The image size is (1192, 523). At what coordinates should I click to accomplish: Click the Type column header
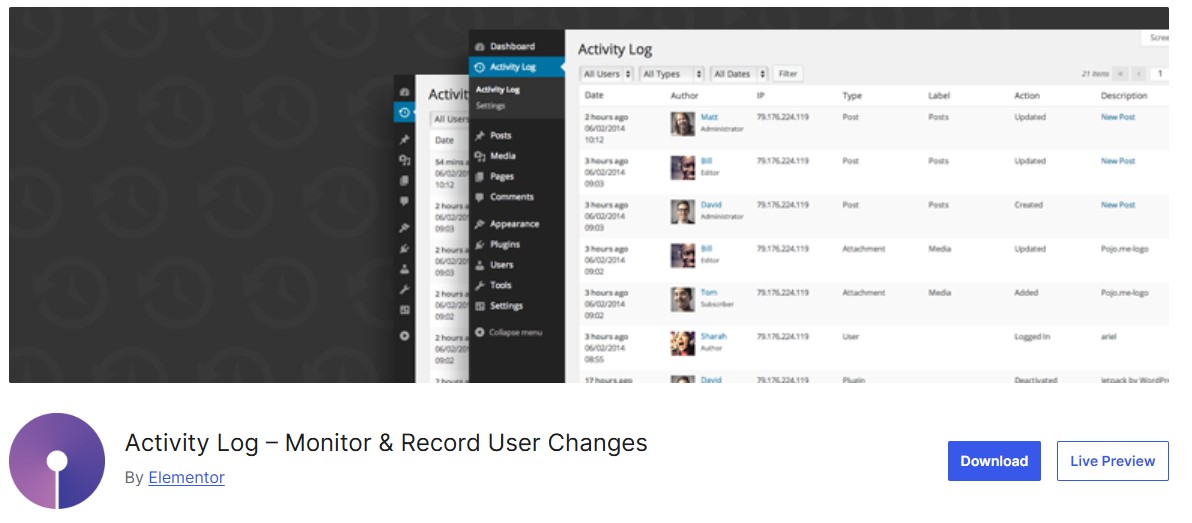point(851,96)
